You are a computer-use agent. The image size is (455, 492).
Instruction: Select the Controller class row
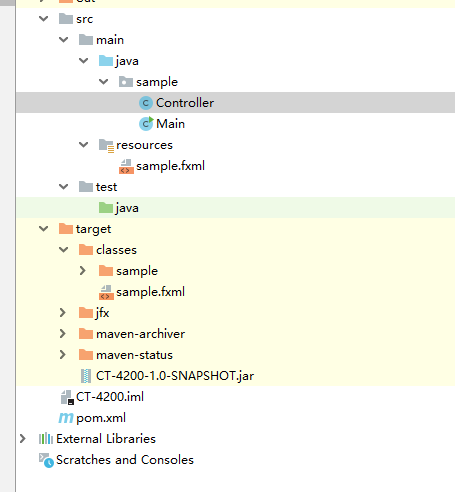coord(235,103)
